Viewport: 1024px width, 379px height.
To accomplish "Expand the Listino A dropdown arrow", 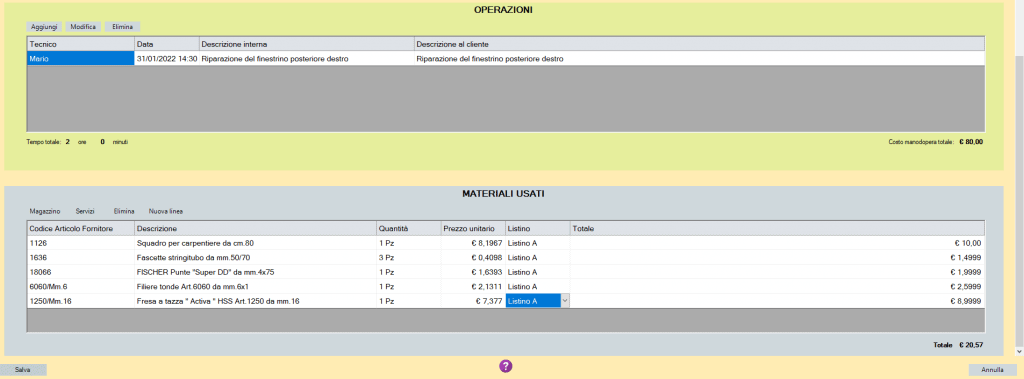I will [x=565, y=301].
